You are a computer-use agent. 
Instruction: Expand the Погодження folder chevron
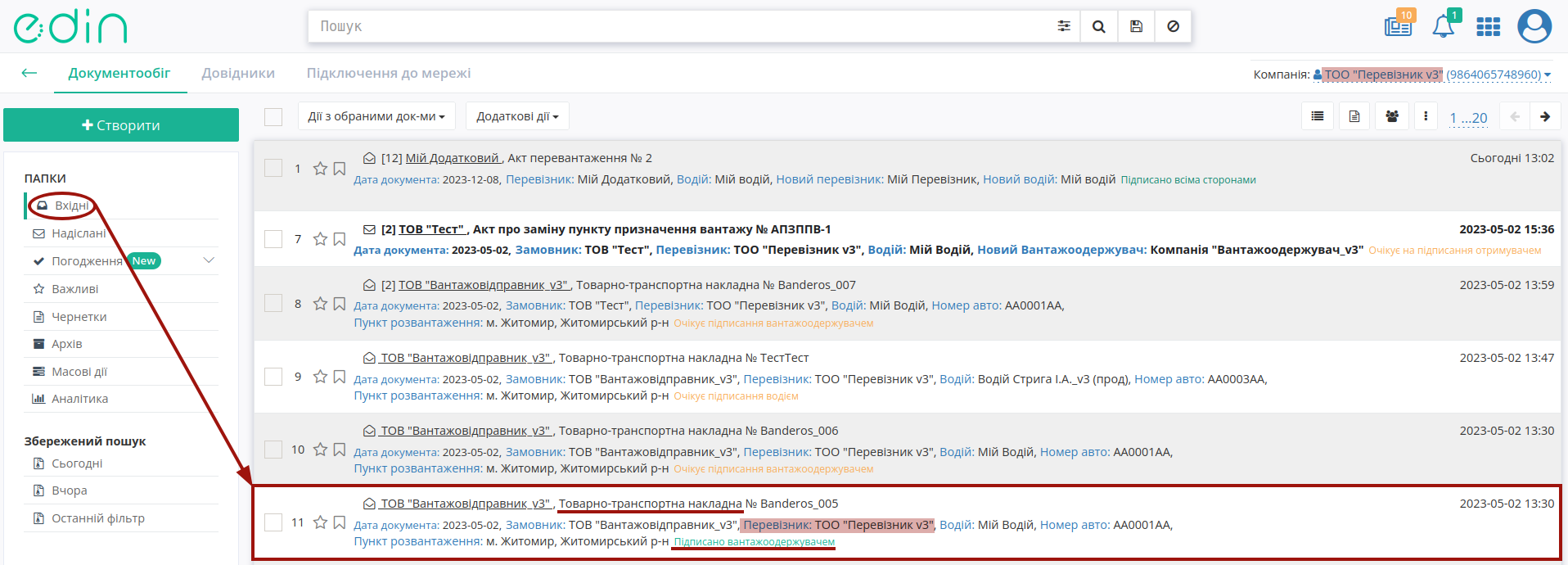pos(209,260)
